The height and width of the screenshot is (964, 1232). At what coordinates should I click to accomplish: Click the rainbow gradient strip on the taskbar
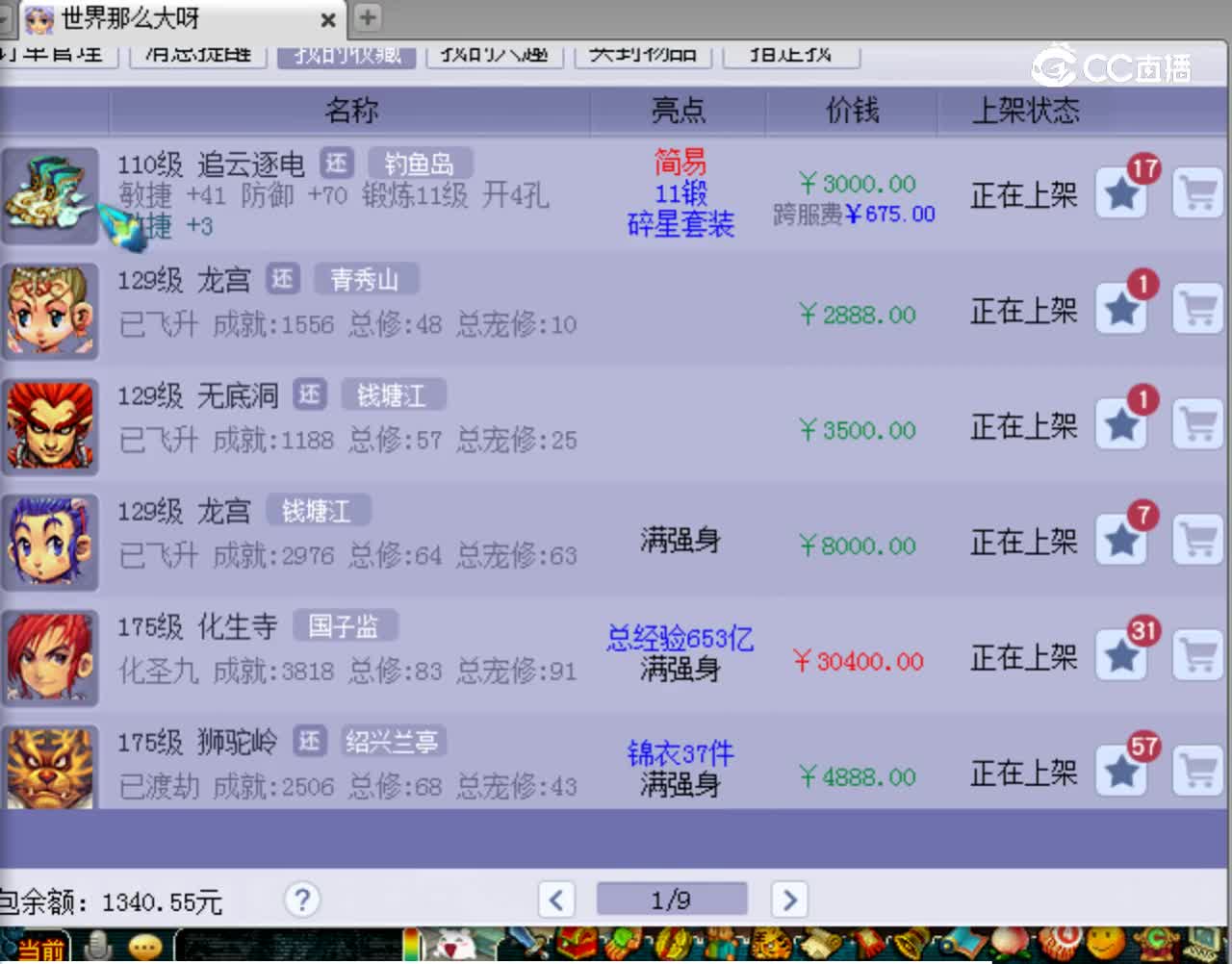point(411,944)
